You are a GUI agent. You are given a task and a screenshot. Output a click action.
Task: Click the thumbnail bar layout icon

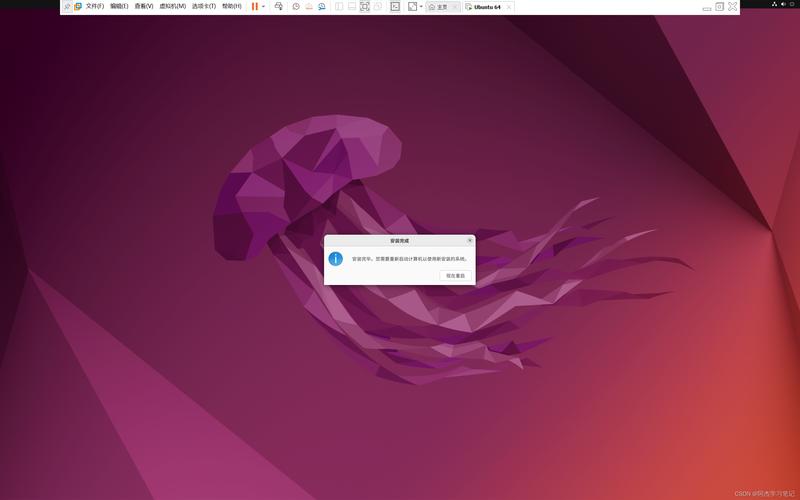point(352,7)
